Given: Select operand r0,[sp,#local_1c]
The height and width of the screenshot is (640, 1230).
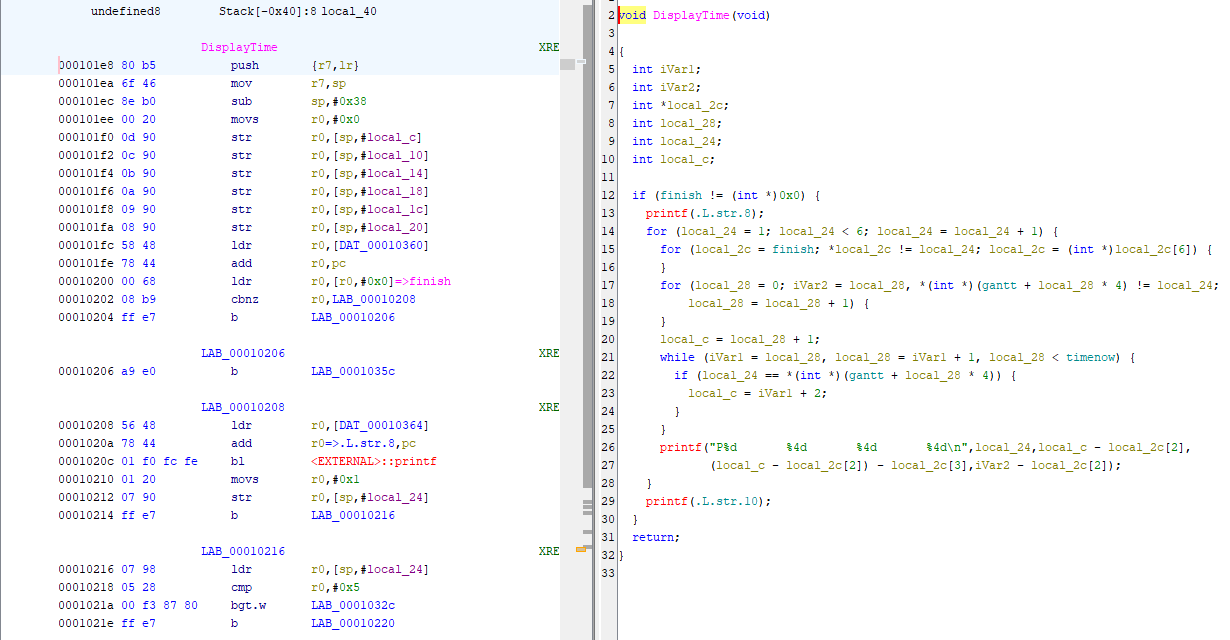Looking at the screenshot, I should point(370,210).
